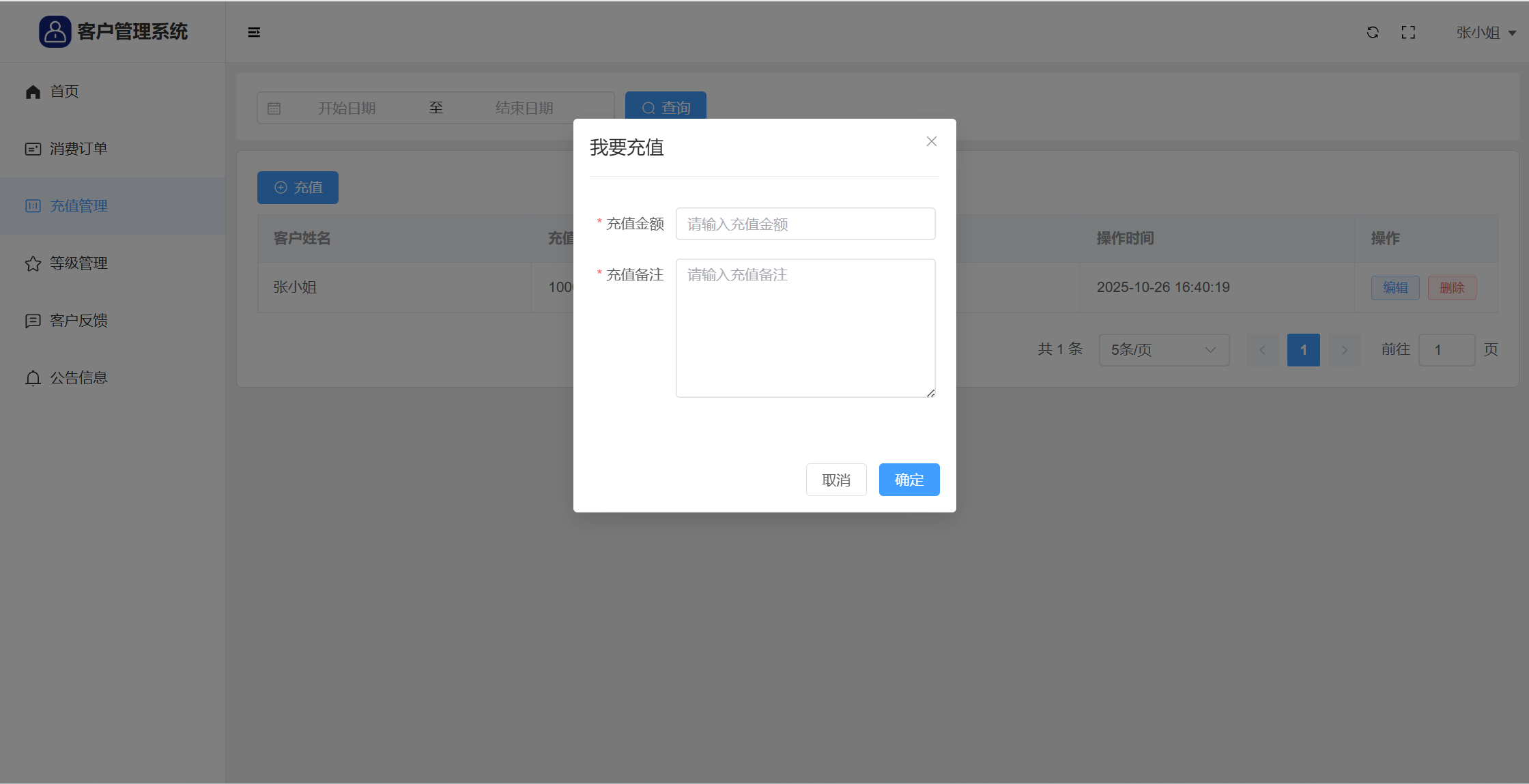Open 客户反馈 menu item
Image resolution: width=1529 pixels, height=784 pixels.
point(78,321)
